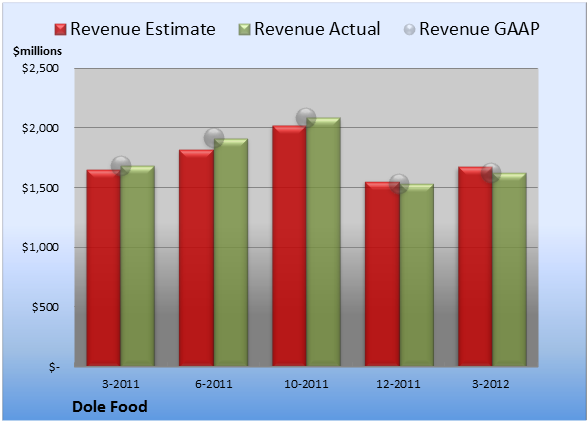Select the red estimate bar for 6-2011

tap(196, 258)
